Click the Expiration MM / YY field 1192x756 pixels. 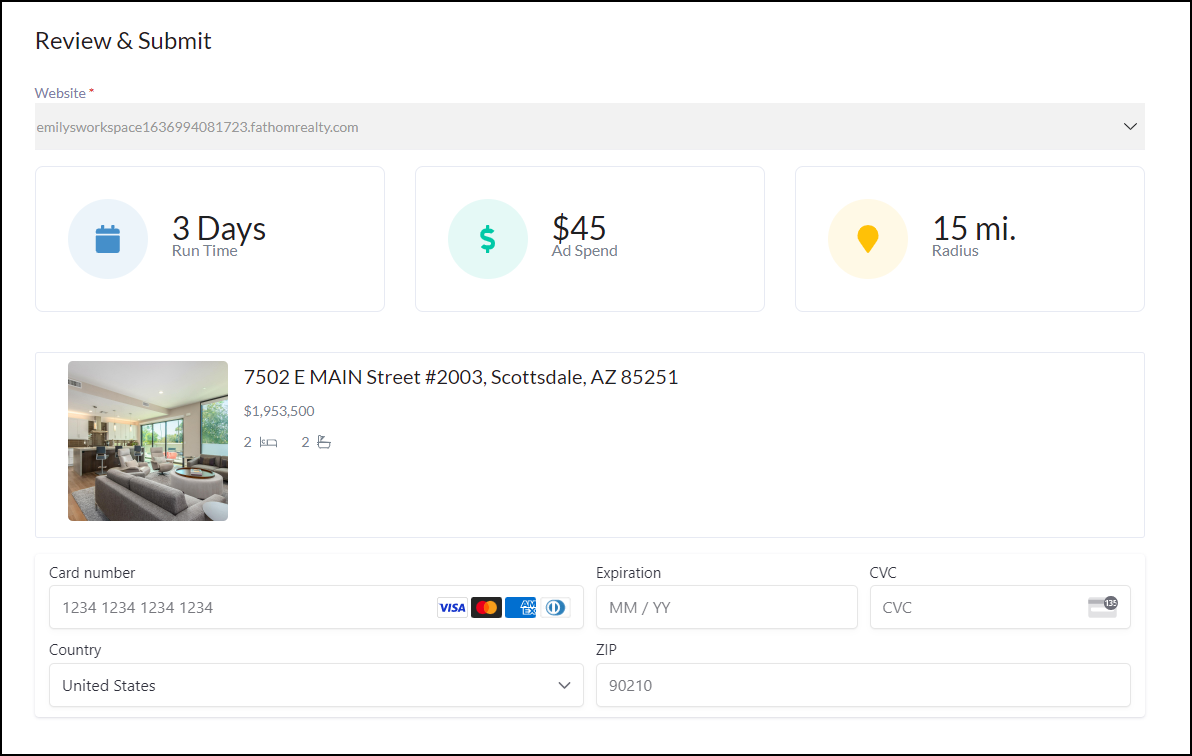(x=727, y=607)
